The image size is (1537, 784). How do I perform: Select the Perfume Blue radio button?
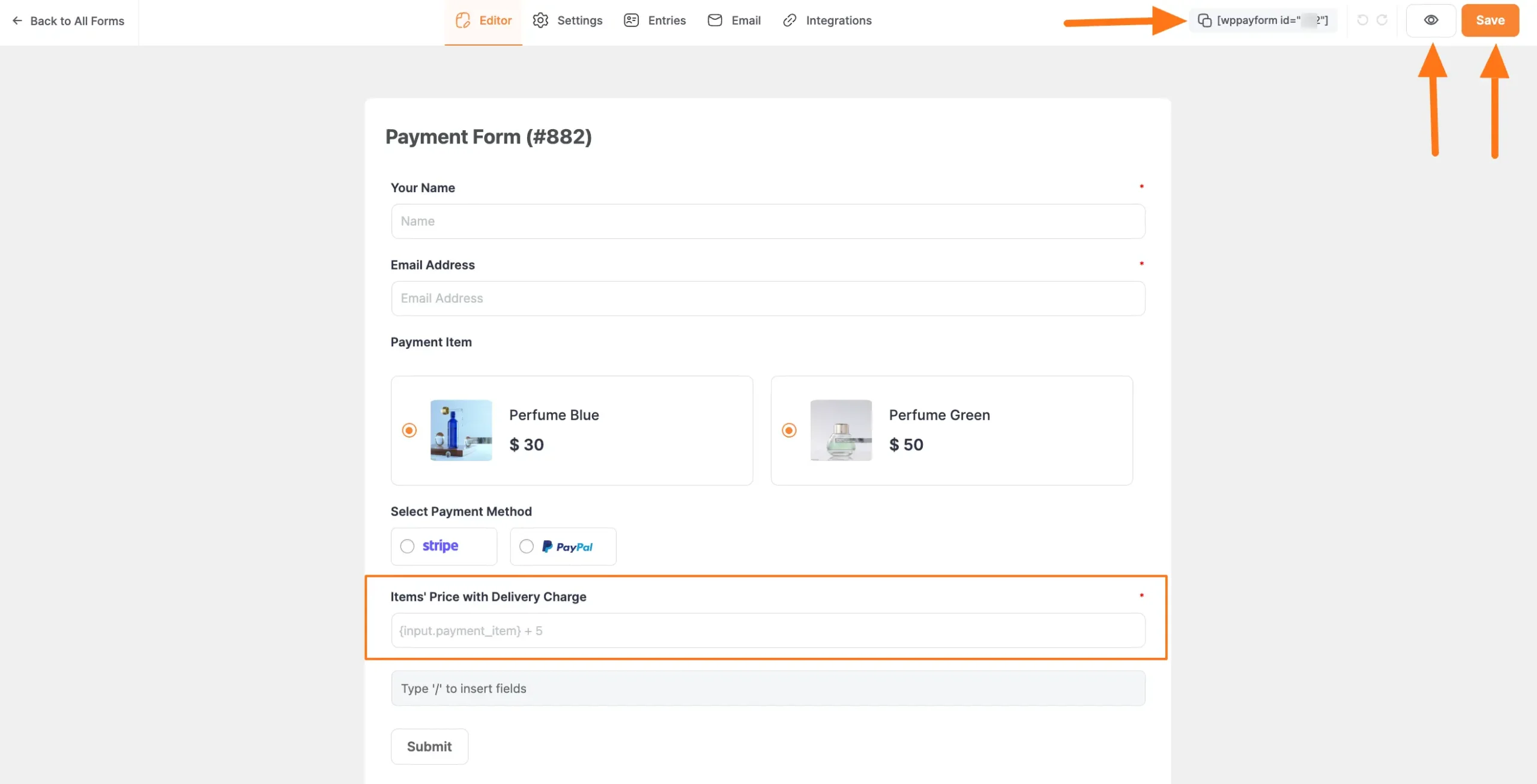point(409,430)
